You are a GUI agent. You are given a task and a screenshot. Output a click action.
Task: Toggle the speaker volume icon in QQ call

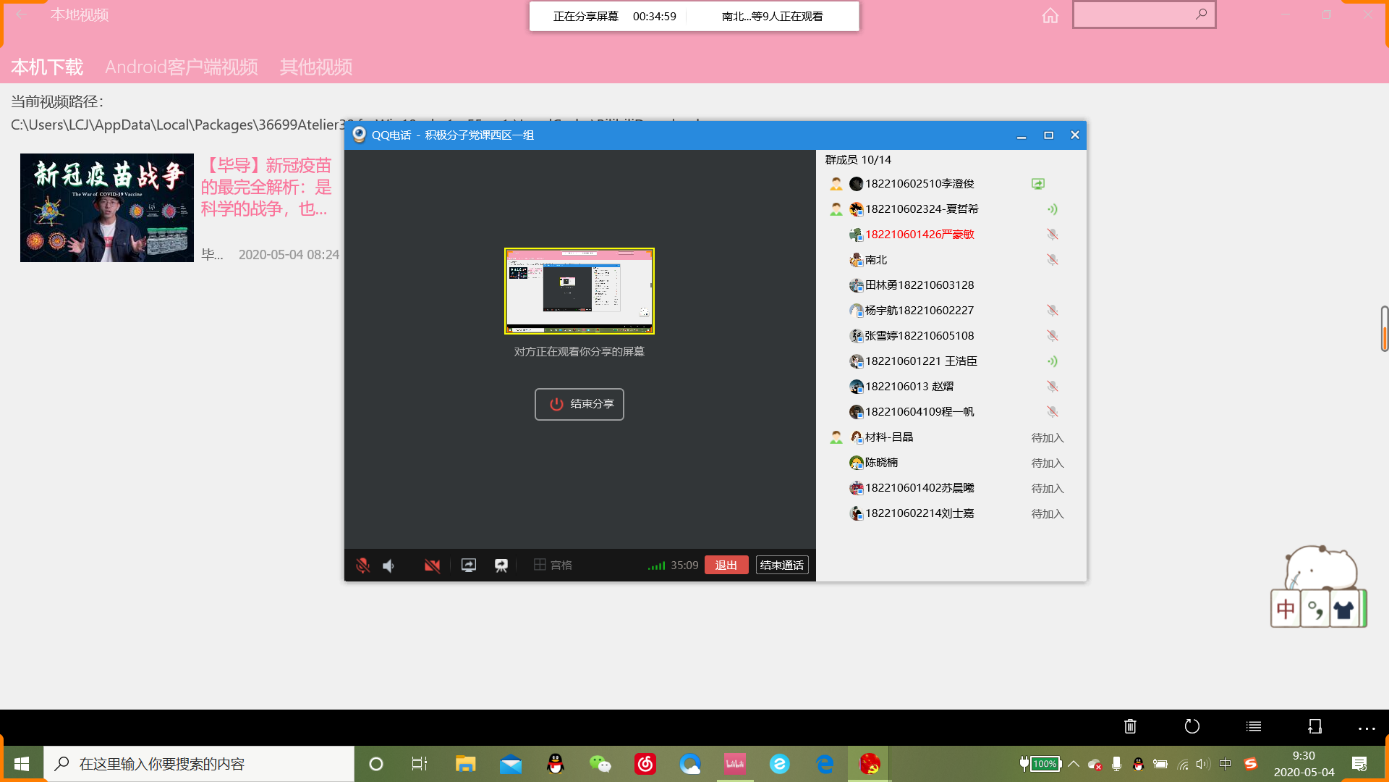[389, 565]
